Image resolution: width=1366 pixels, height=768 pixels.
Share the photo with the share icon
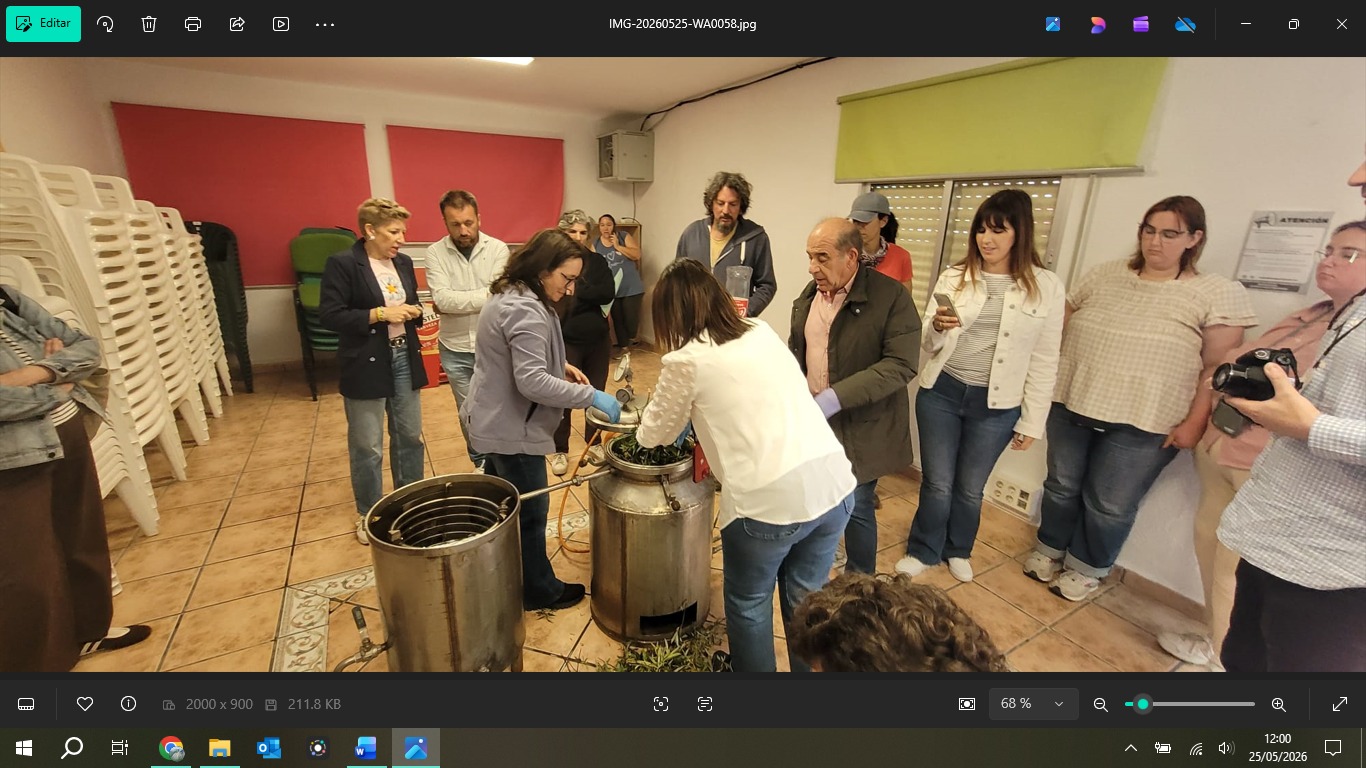pyautogui.click(x=237, y=24)
